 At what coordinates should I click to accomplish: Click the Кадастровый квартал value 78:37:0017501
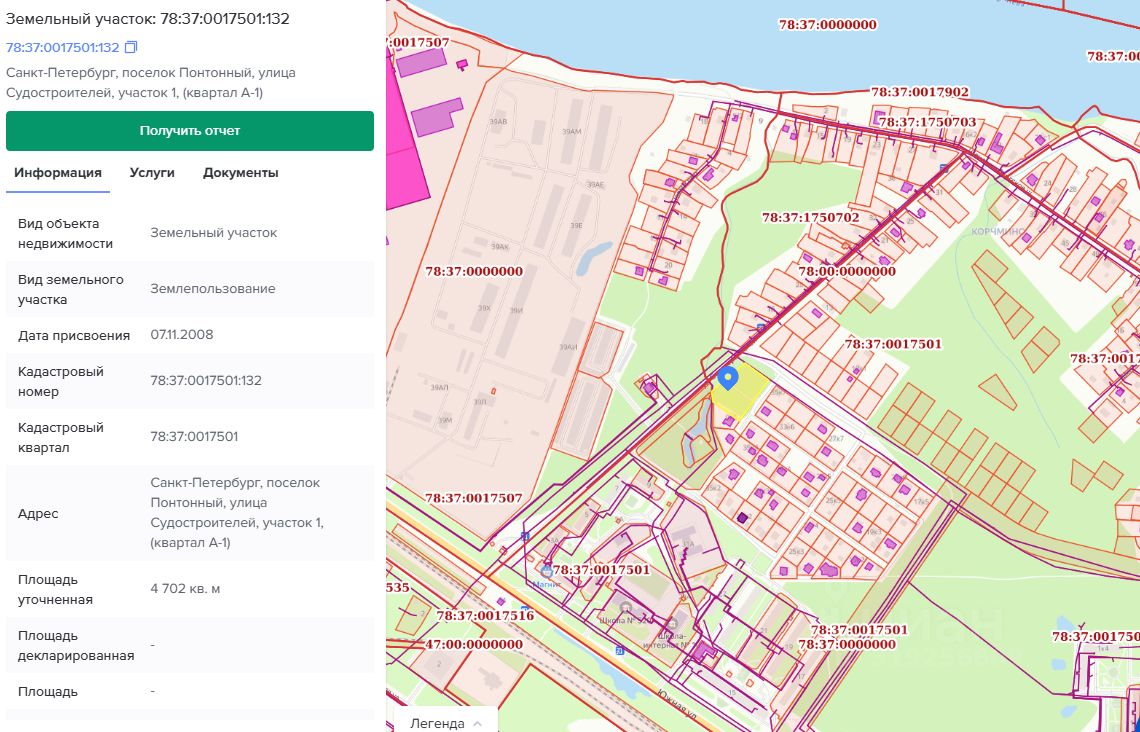click(194, 437)
